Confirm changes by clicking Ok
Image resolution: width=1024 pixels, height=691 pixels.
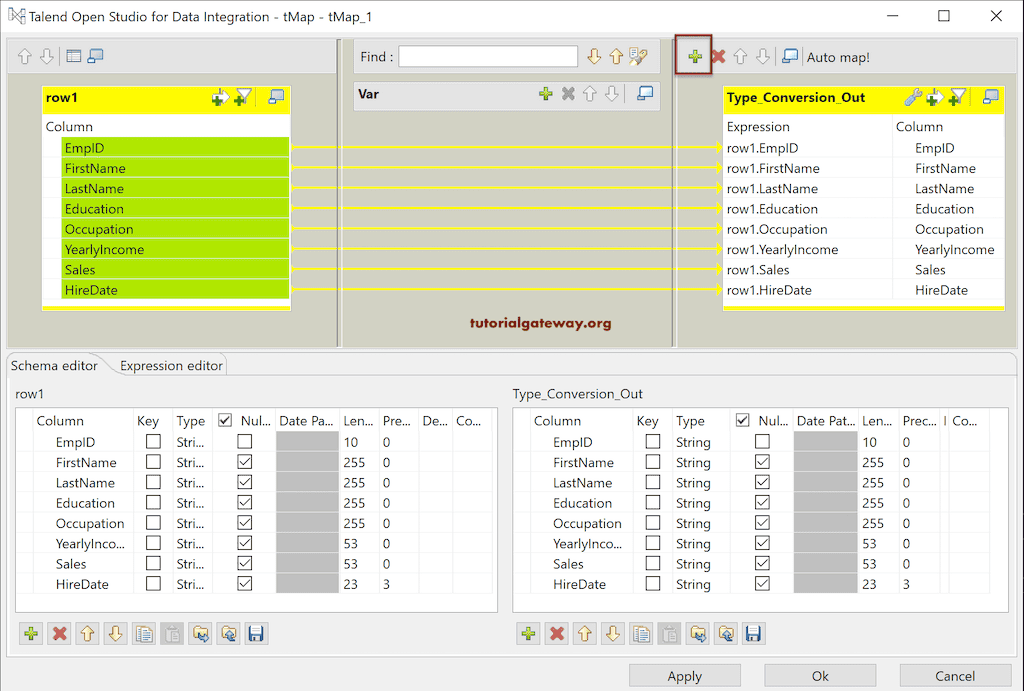[x=819, y=675]
